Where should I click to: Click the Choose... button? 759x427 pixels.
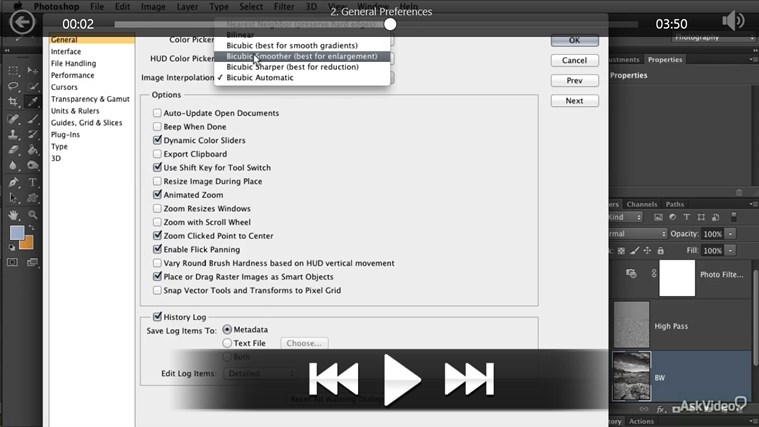(x=304, y=343)
